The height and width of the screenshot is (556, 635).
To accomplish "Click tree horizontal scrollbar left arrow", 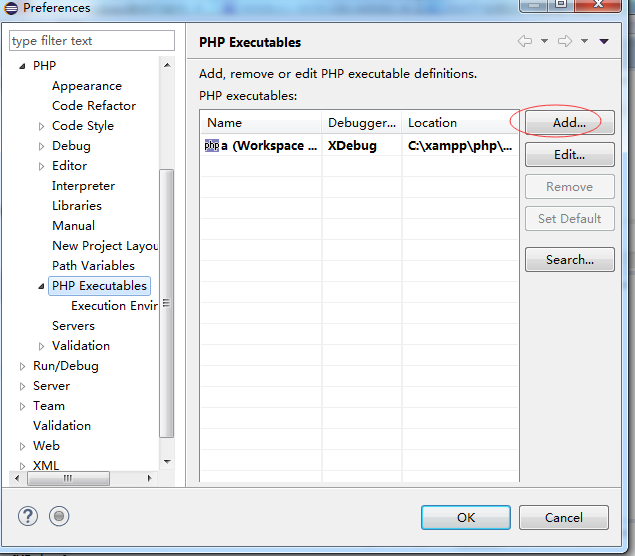I will pyautogui.click(x=17, y=478).
